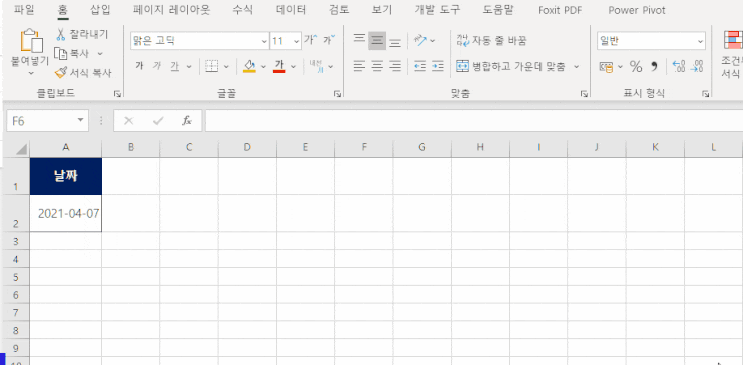Viewport: 743px width, 365px height.
Task: Switch to 수식 ribbon tab
Action: [242, 10]
